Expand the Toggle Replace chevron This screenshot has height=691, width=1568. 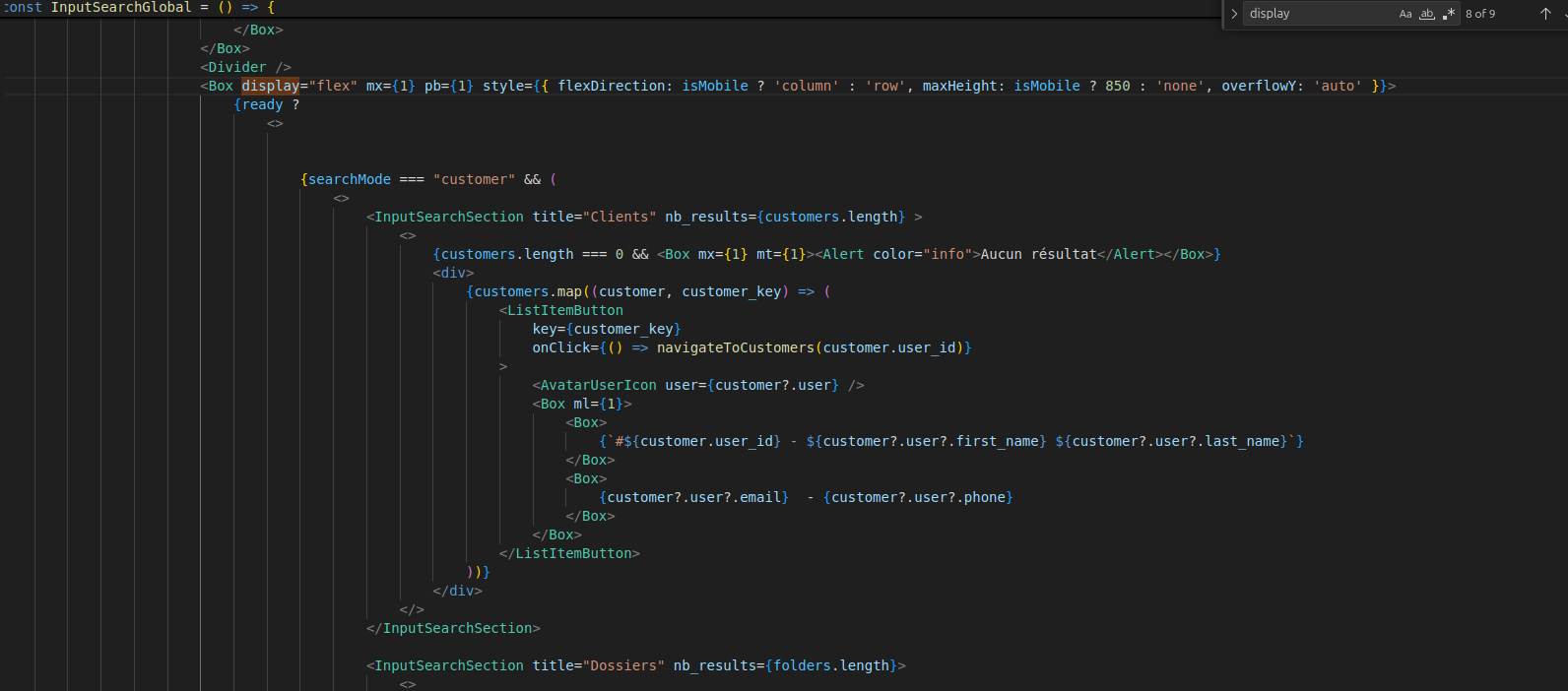(1234, 14)
